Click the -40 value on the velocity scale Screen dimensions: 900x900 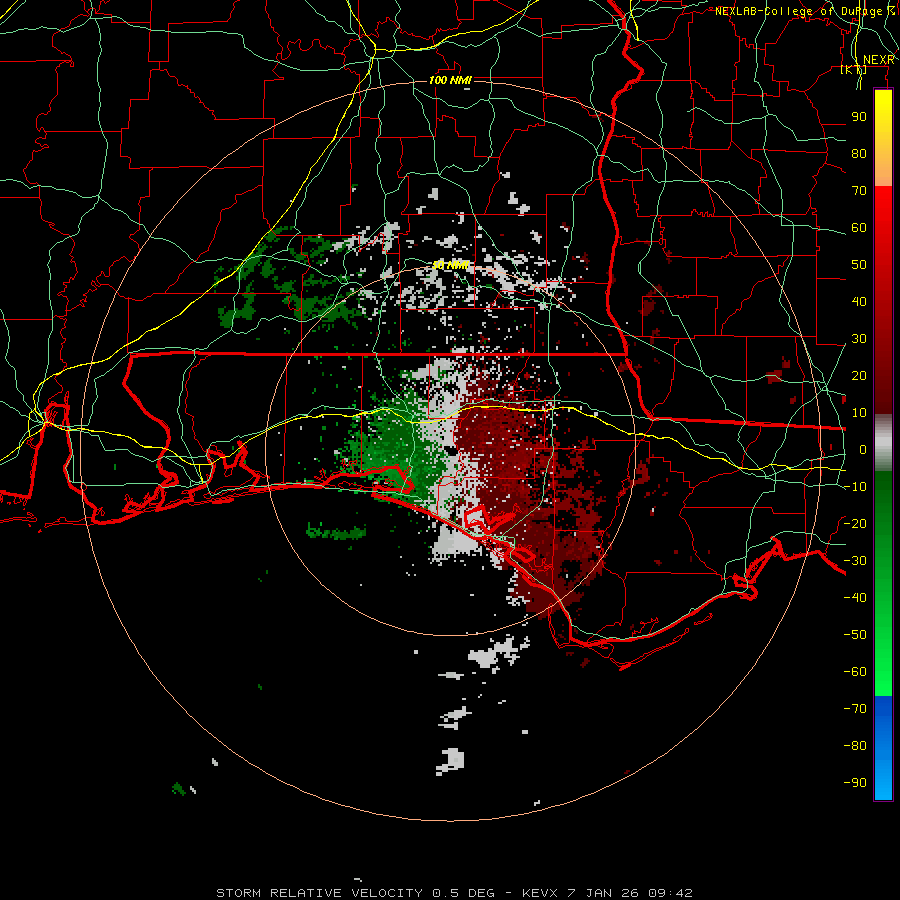(855, 598)
